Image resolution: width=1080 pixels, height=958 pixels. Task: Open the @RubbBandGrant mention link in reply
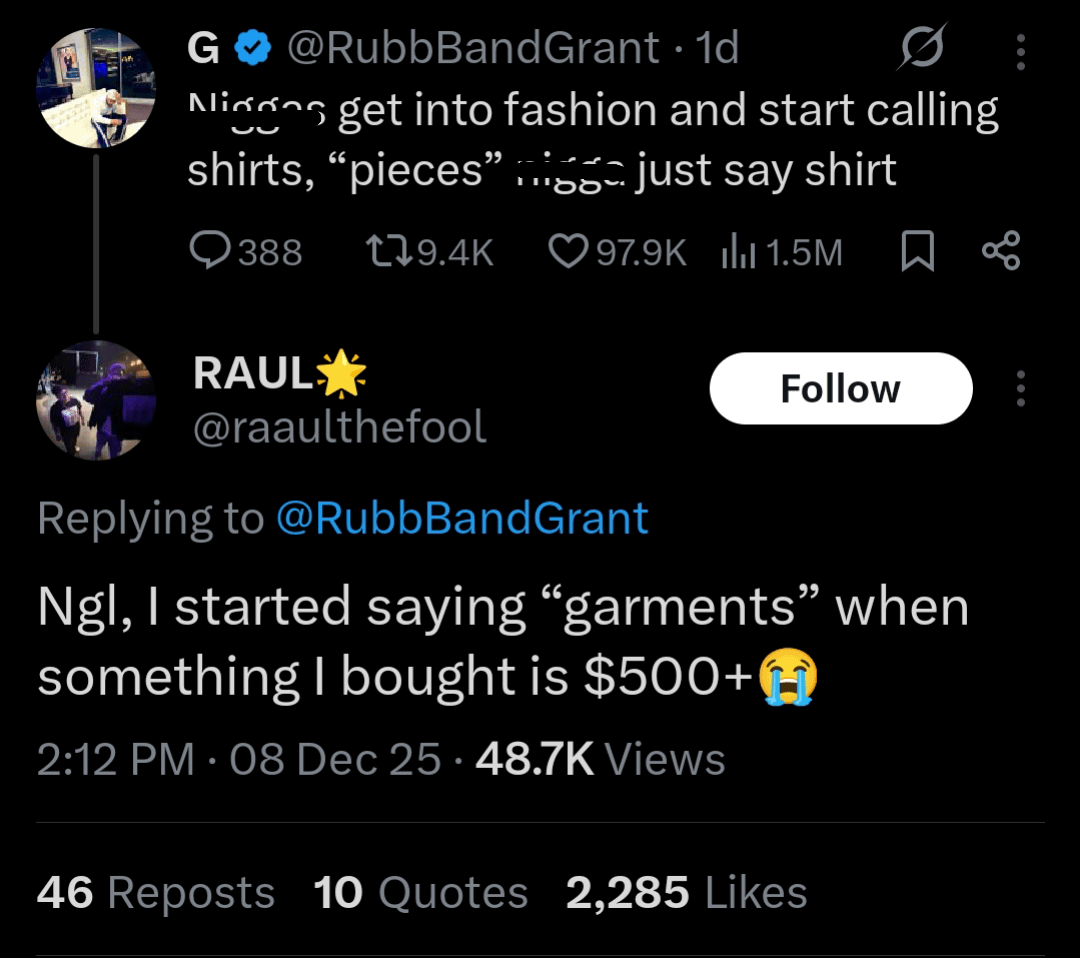(461, 518)
